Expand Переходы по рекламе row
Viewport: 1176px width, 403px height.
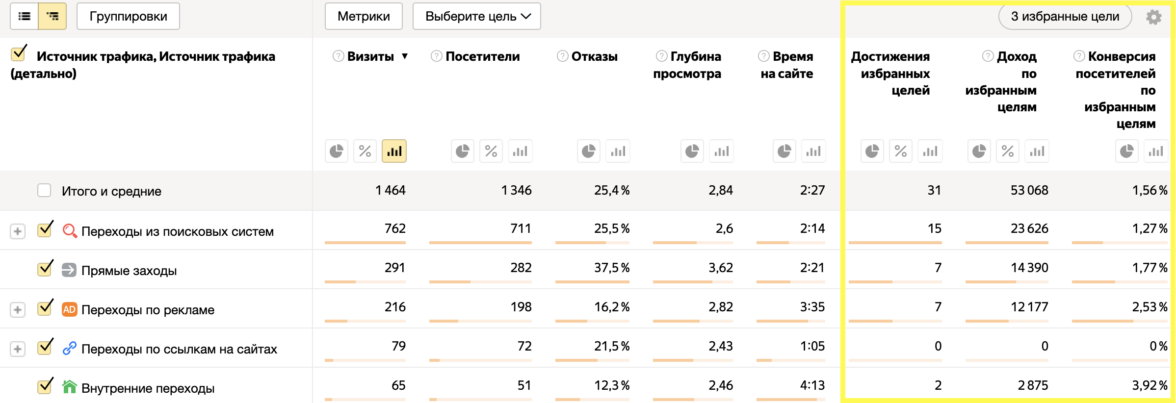pyautogui.click(x=17, y=309)
